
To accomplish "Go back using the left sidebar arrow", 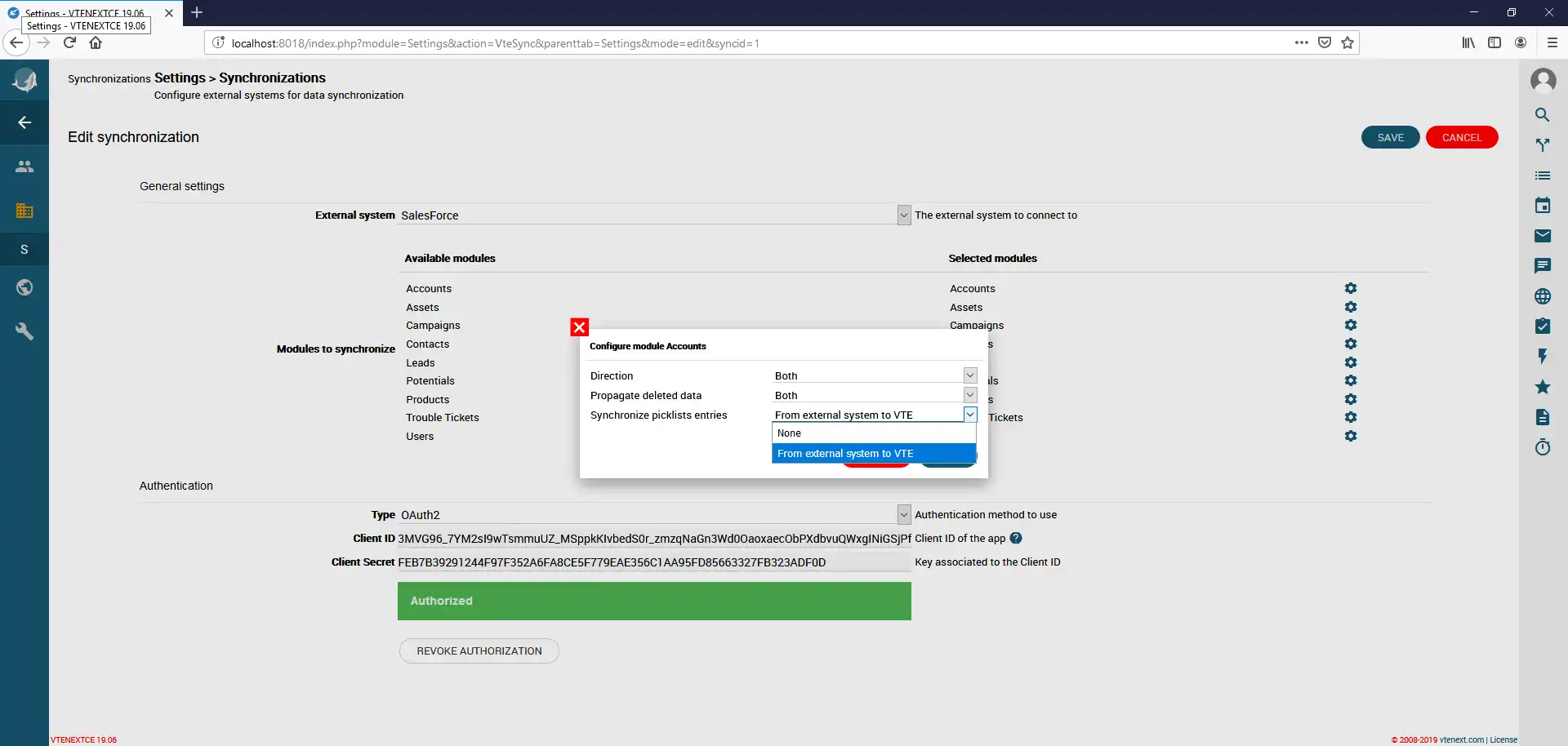I will 24,122.
